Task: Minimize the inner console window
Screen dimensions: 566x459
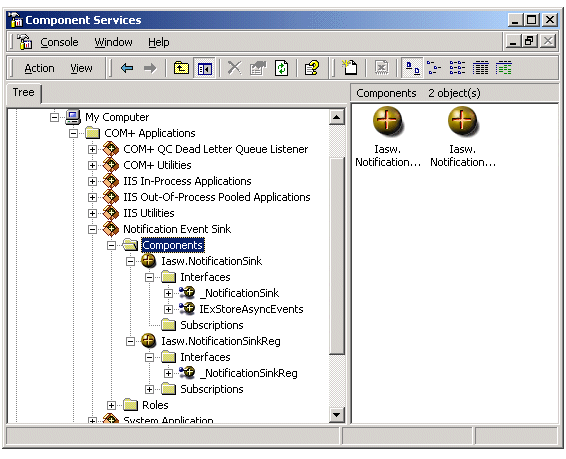Action: tap(513, 41)
